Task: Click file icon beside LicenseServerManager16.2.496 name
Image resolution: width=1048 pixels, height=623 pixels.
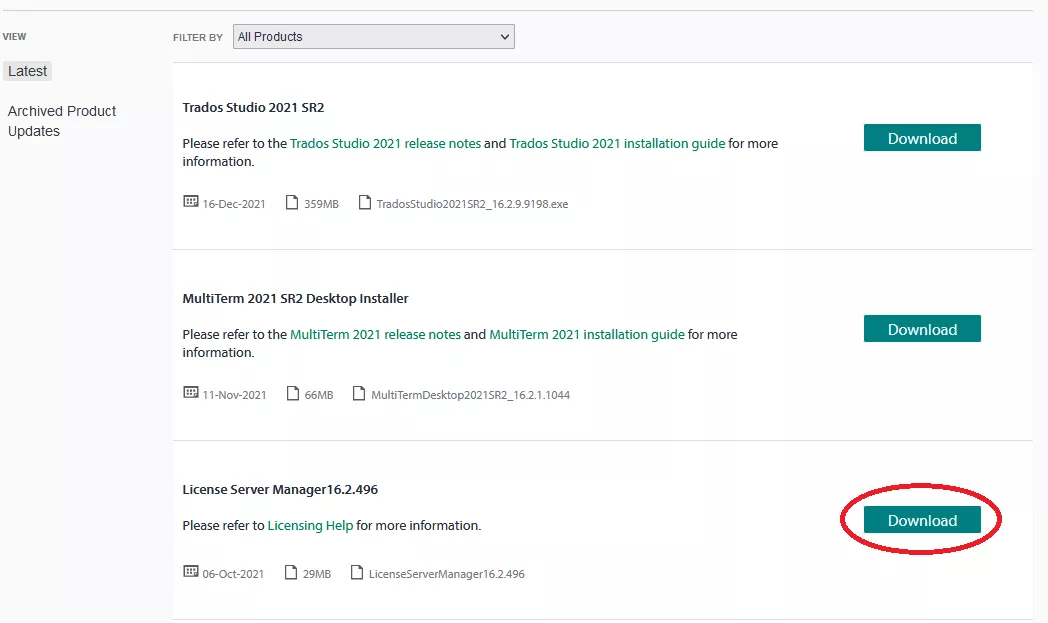Action: coord(357,572)
